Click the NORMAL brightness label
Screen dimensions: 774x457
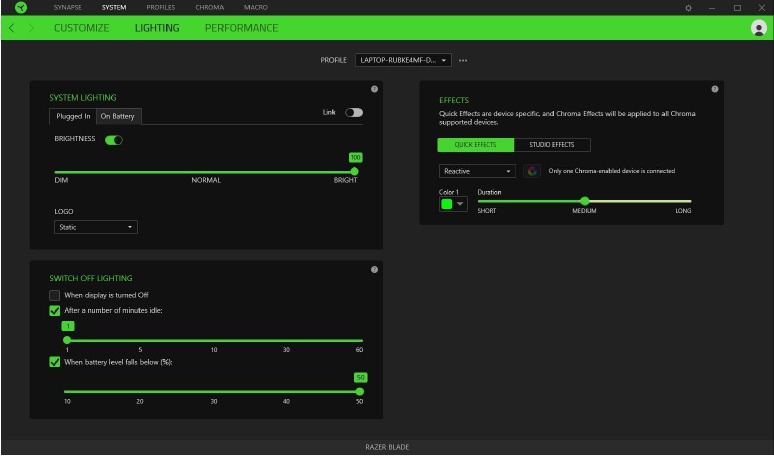[x=206, y=180]
